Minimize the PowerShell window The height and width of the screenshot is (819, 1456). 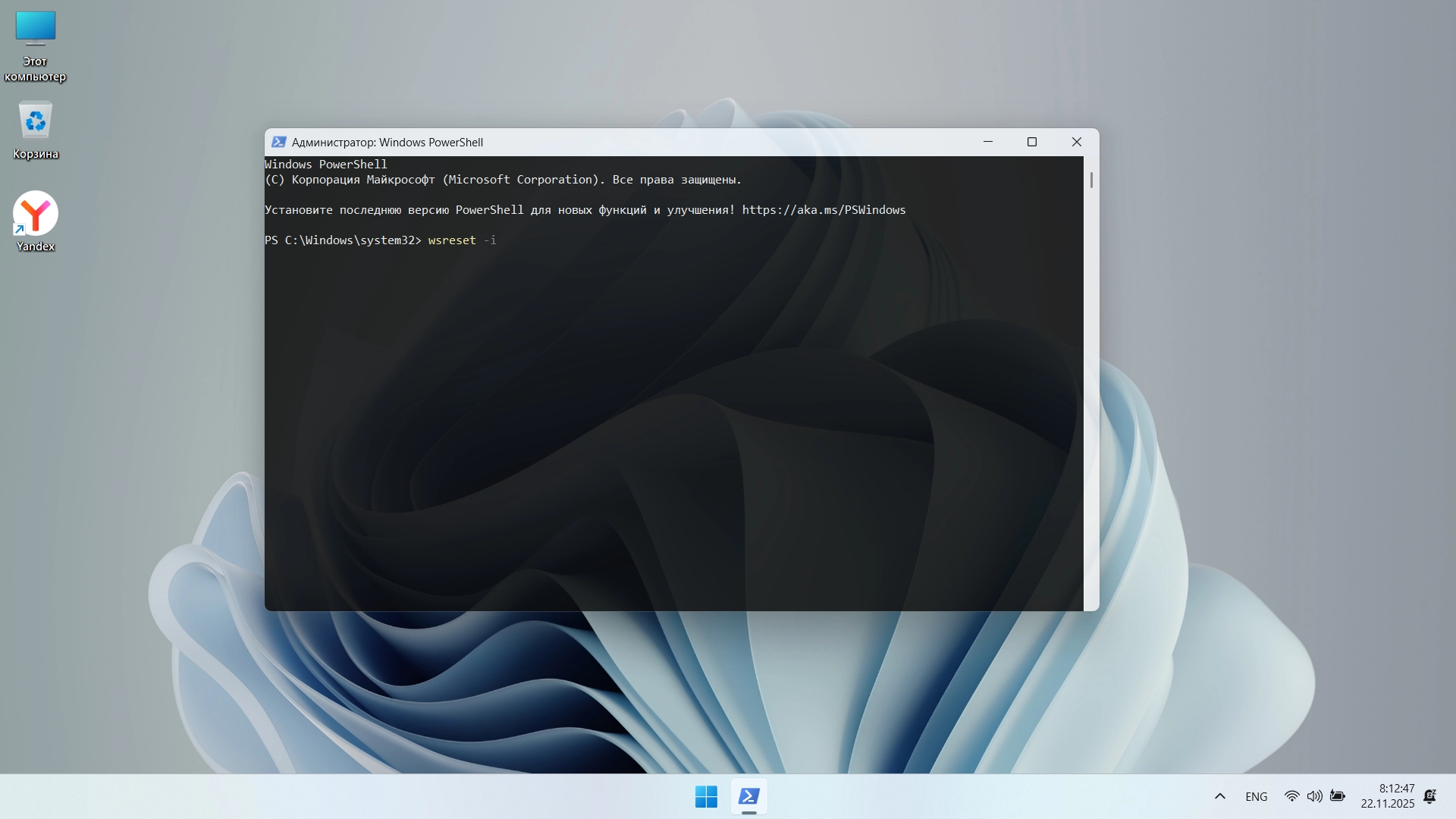(x=987, y=142)
